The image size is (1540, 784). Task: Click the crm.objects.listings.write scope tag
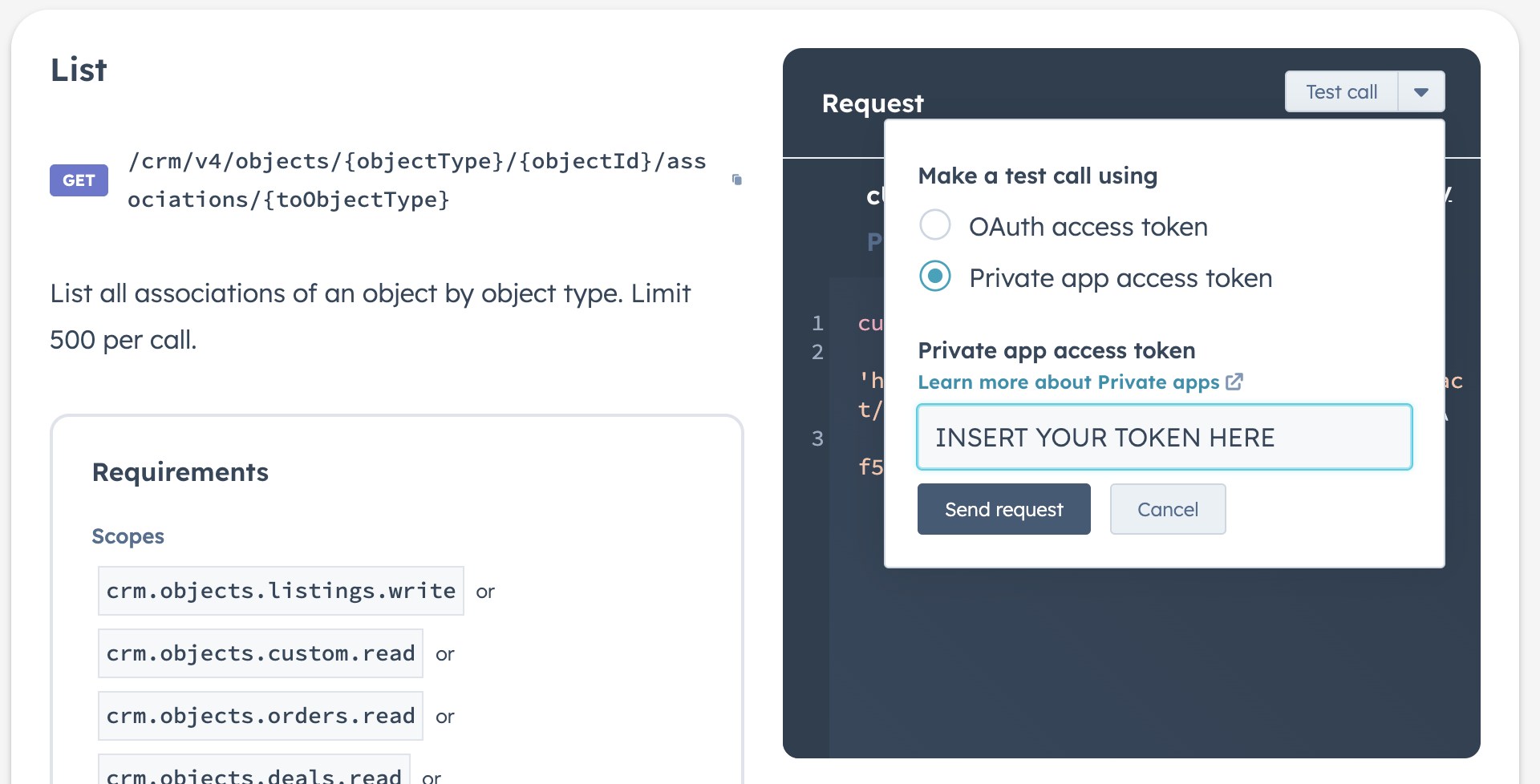281,591
